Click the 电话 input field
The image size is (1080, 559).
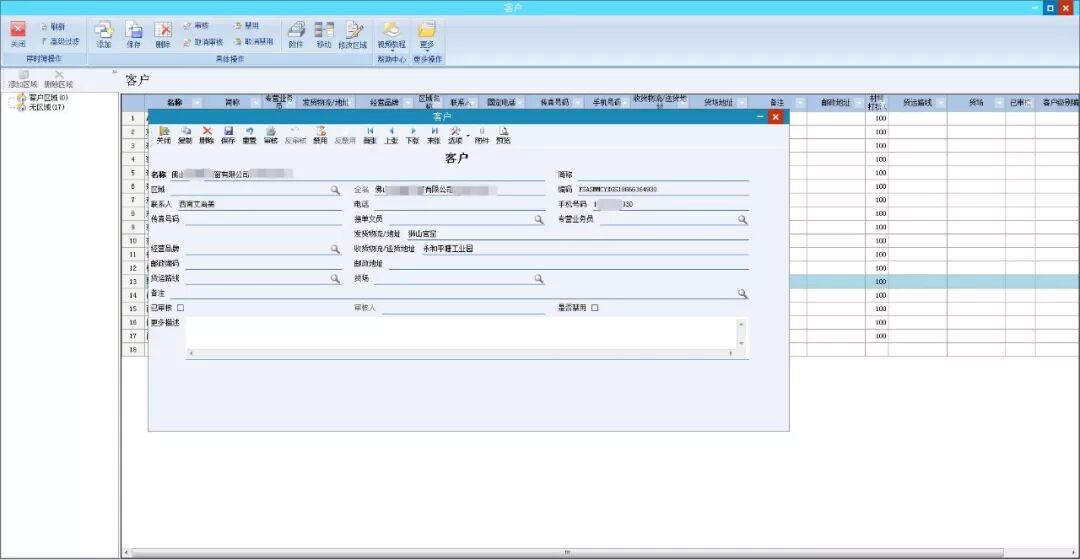459,204
